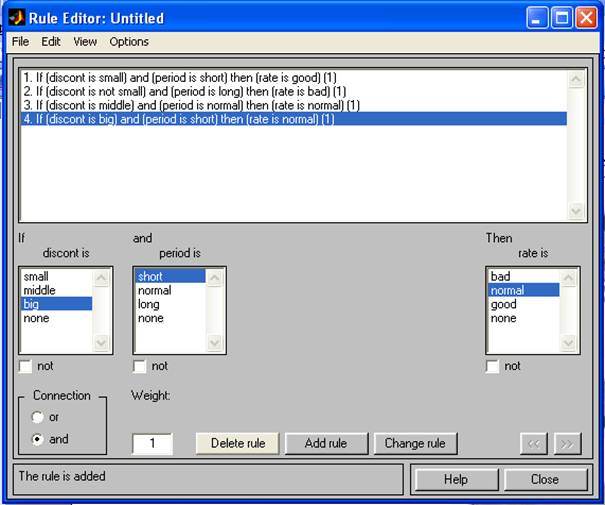
Task: Enable 'not' checkbox under period list
Action: [139, 366]
